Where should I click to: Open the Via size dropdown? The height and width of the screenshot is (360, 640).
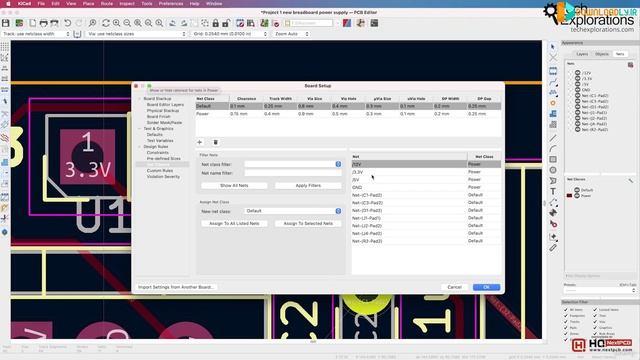136,34
